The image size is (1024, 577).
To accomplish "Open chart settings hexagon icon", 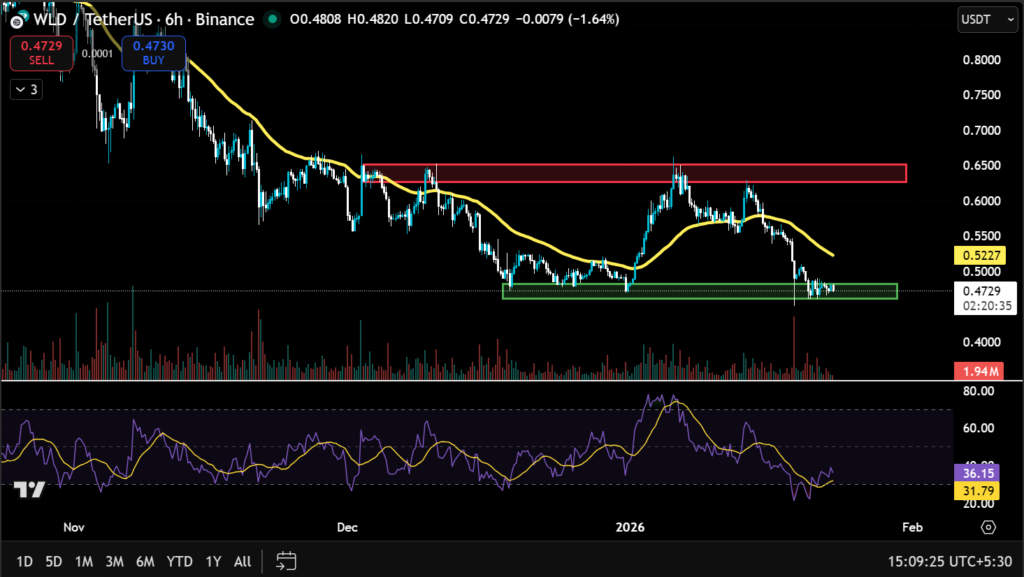I will coord(988,527).
